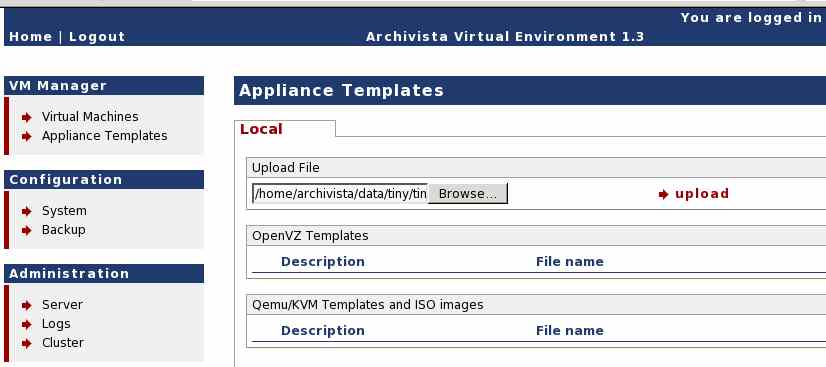Viewport: 826px width, 367px height.
Task: Click Description column under Qemu/KVM Templates
Action: 322,331
